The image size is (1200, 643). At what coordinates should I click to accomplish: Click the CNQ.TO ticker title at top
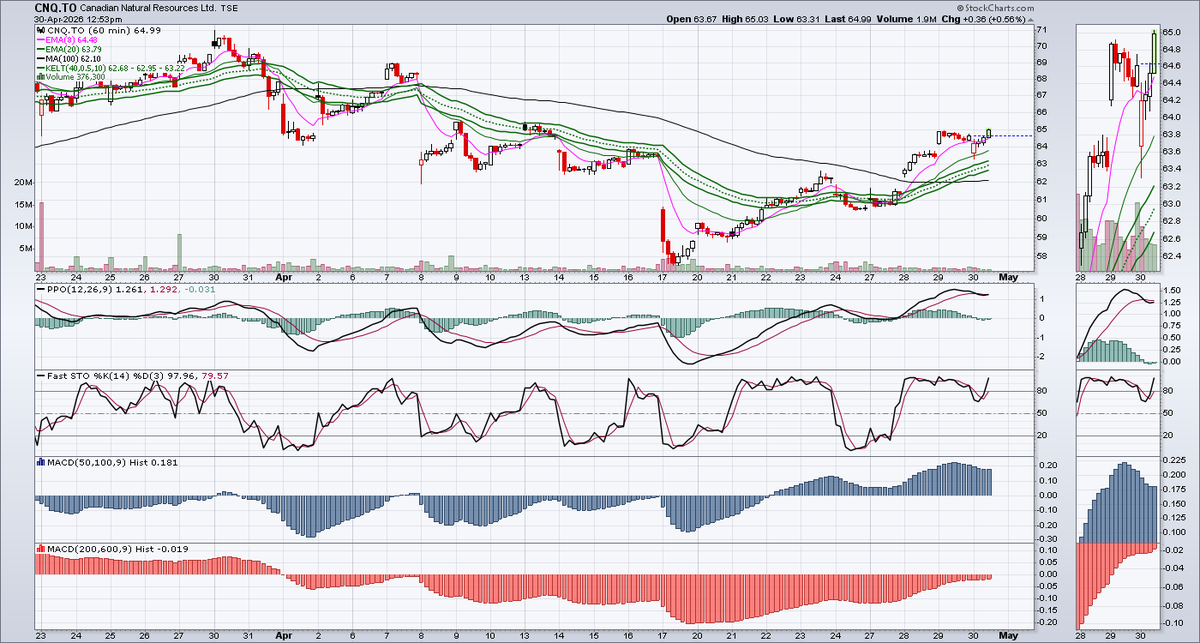[58, 6]
